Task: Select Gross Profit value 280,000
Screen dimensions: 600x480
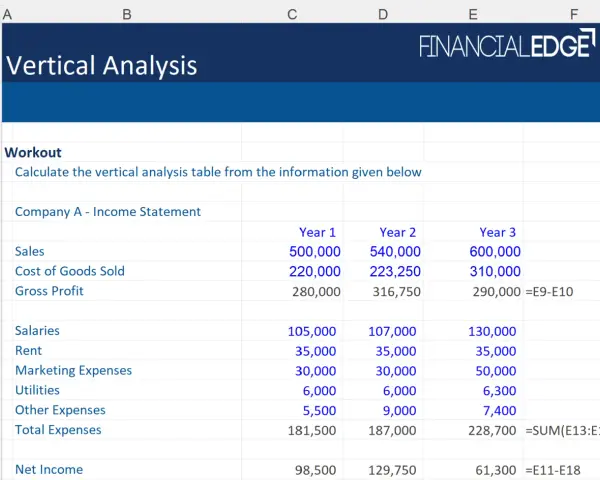Action: pyautogui.click(x=316, y=292)
